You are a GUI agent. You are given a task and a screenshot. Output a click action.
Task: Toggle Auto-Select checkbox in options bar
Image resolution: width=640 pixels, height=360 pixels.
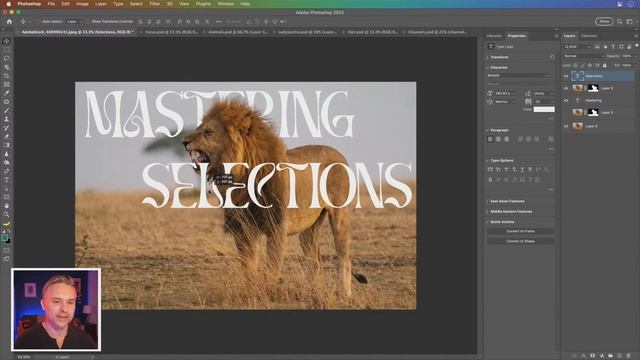[39, 22]
